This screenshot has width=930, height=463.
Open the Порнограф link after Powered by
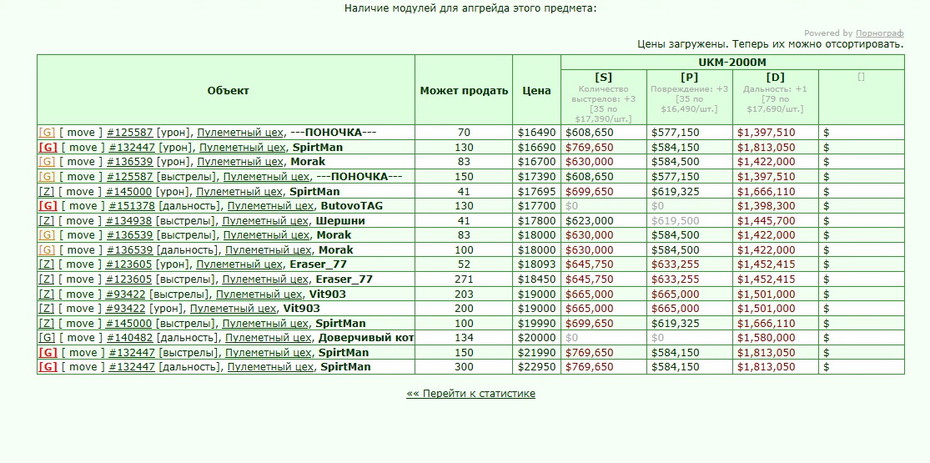click(x=880, y=33)
